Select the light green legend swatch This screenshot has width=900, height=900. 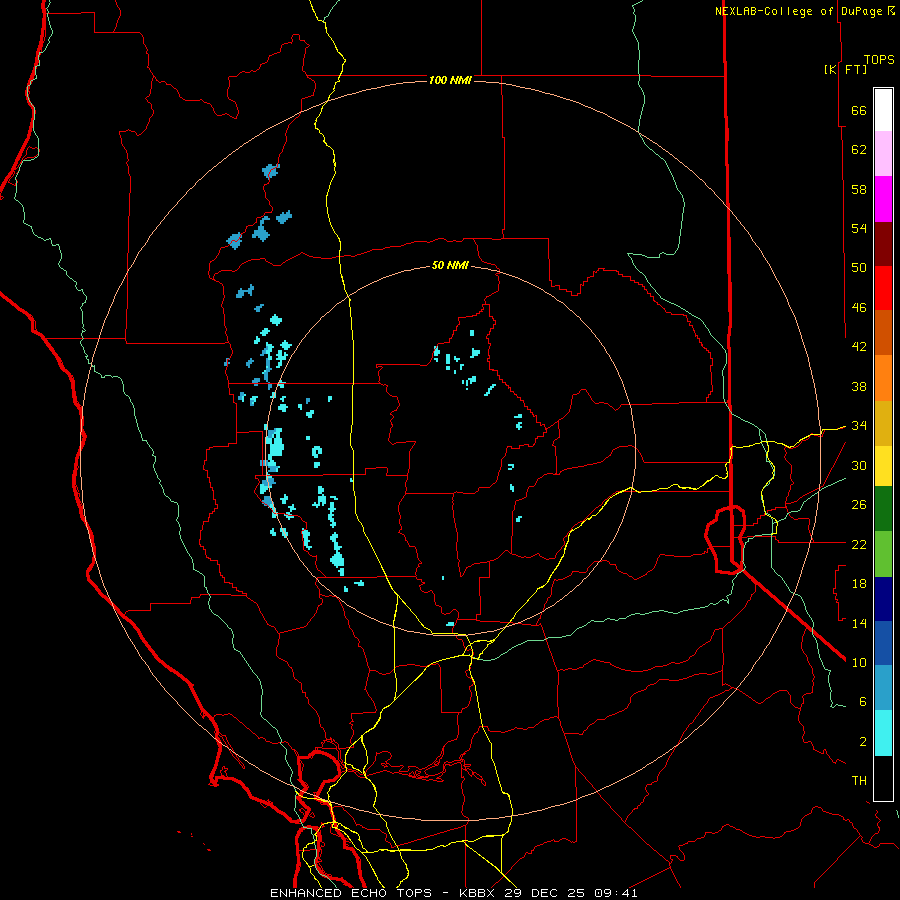click(x=883, y=554)
